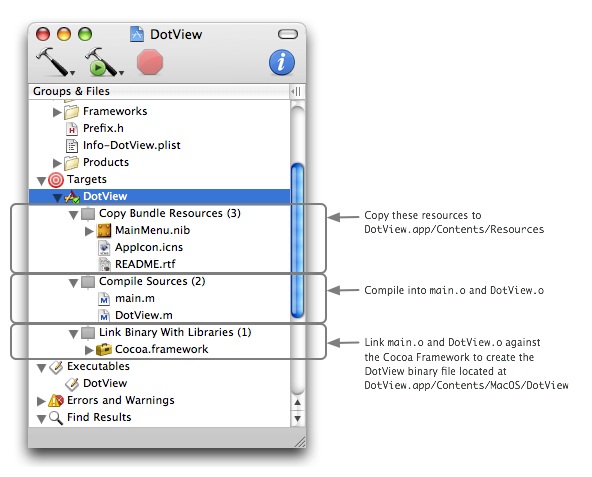Click the scroll down arrow
592x477 pixels.
pyautogui.click(x=298, y=418)
